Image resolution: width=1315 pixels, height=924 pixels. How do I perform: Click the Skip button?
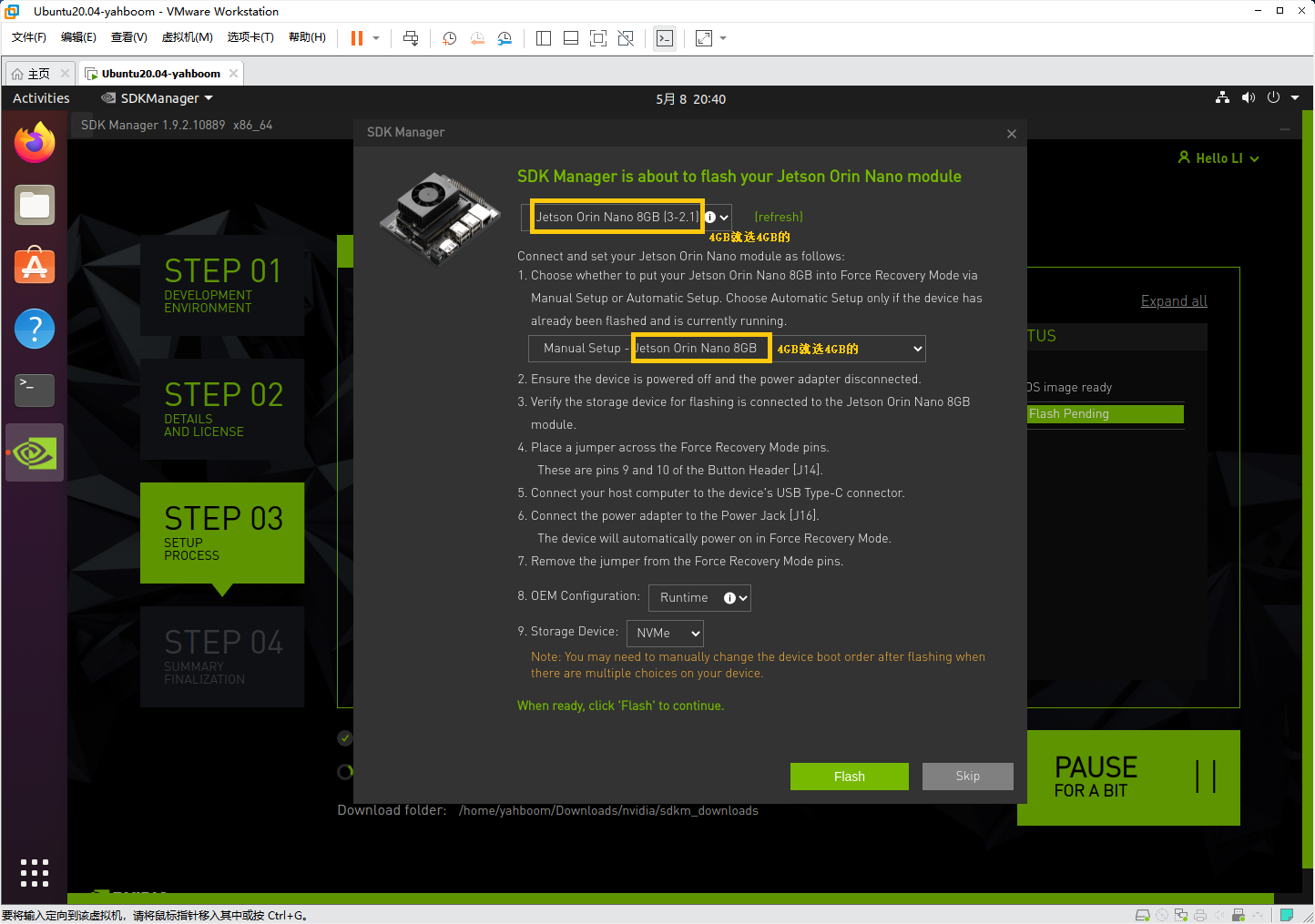pos(967,777)
